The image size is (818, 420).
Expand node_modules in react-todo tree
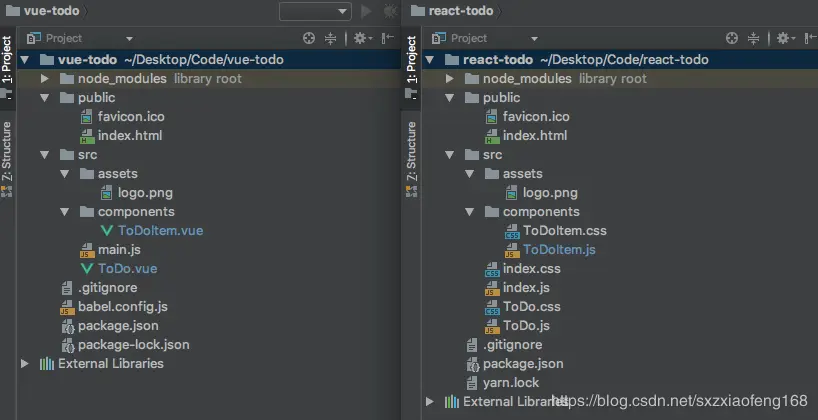click(449, 79)
